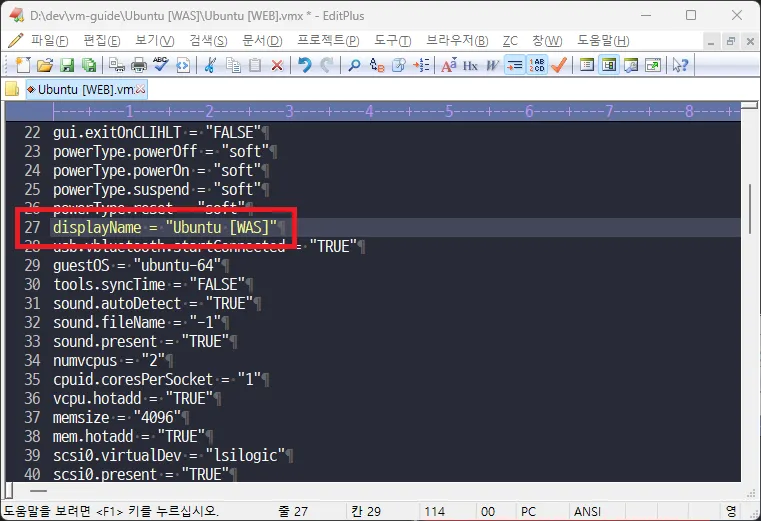This screenshot has width=761, height=521.
Task: Open the 도구(T) menu
Action: pyautogui.click(x=392, y=40)
